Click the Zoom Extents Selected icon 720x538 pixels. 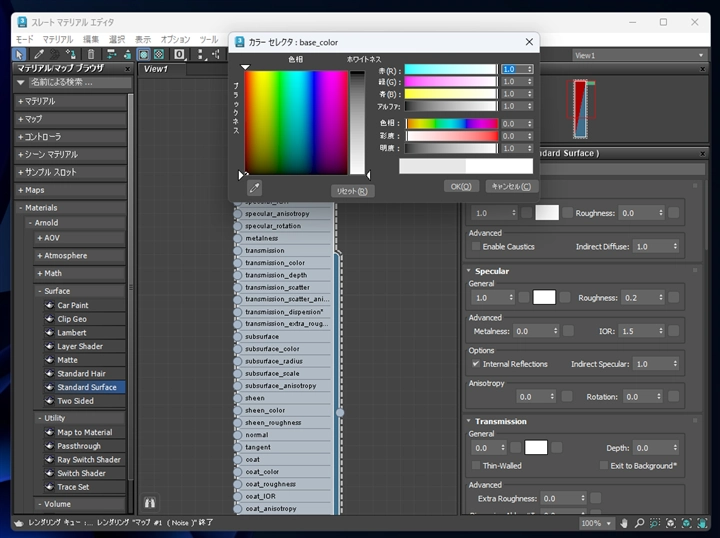686,523
